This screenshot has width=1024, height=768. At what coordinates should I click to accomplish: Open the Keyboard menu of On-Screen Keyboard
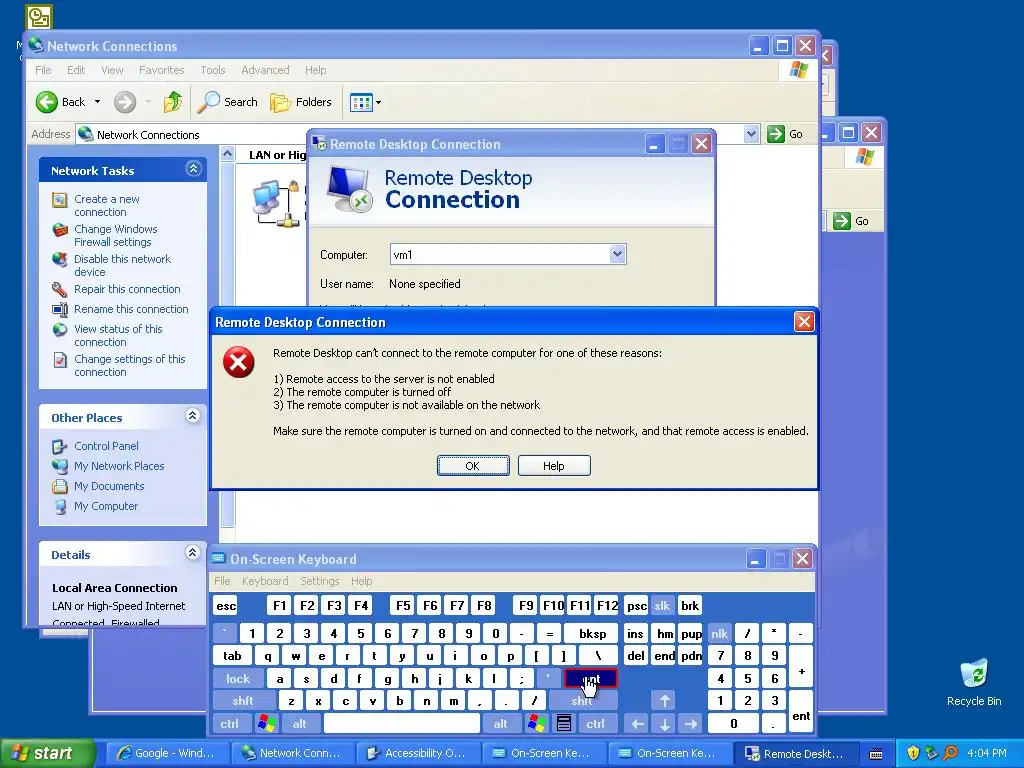(x=264, y=581)
